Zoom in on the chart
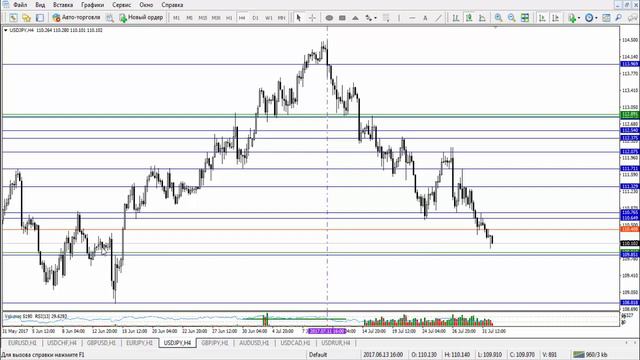Screen dimensions: 640x360 pos(498,18)
